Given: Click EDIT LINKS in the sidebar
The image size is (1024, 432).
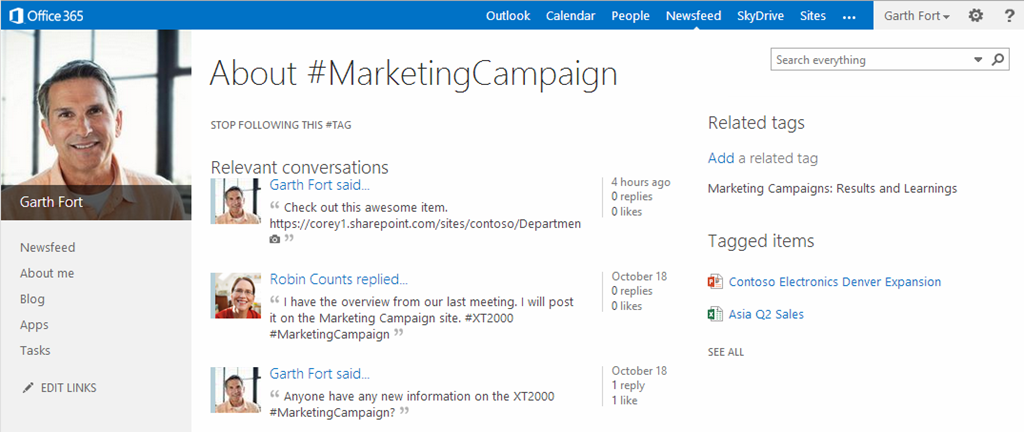Looking at the screenshot, I should [69, 388].
